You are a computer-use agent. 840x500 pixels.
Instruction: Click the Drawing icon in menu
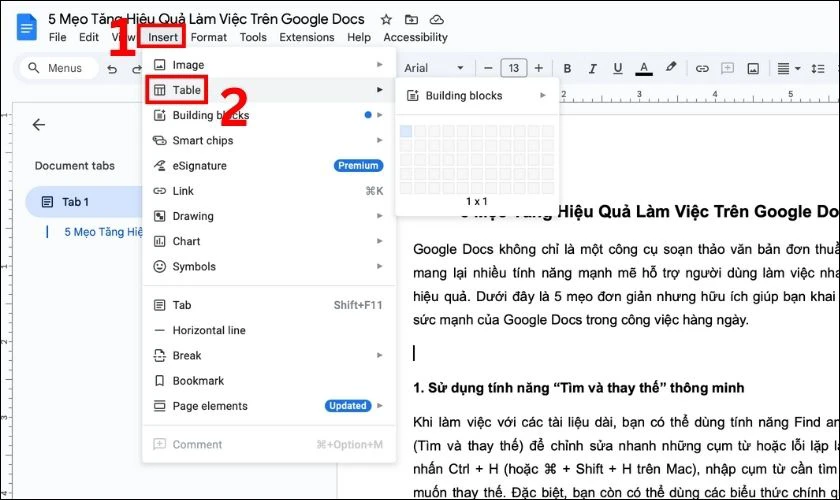tap(160, 216)
